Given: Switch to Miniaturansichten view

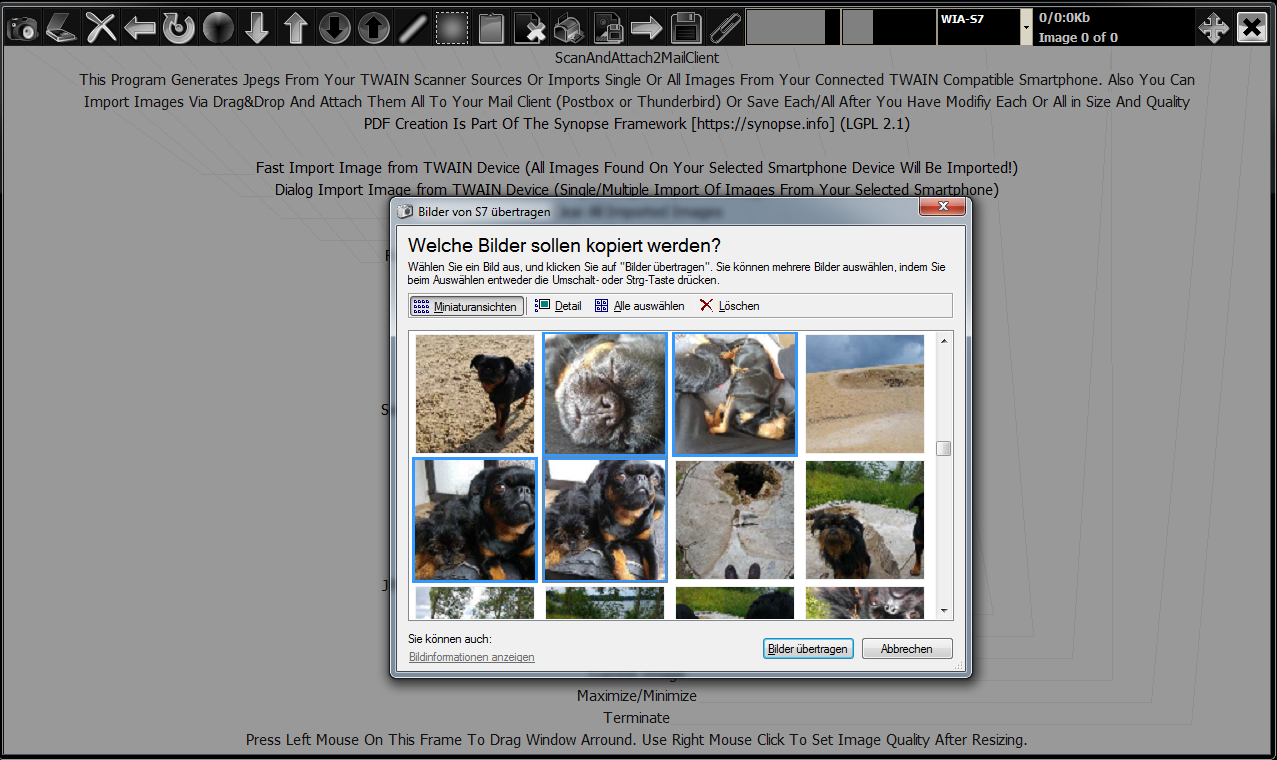Looking at the screenshot, I should coord(466,306).
